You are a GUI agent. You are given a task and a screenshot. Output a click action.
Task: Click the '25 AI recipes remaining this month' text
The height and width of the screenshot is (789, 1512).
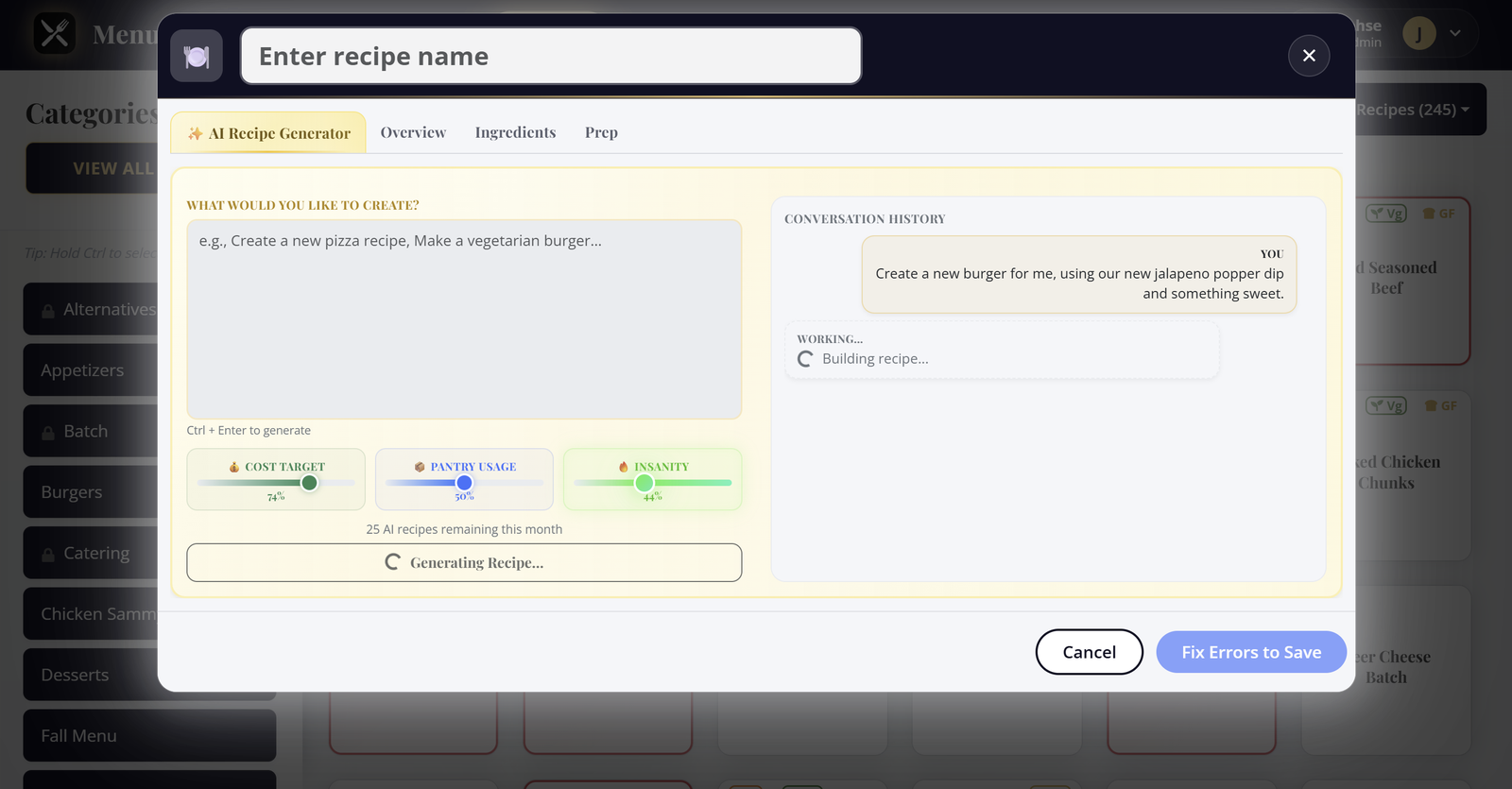[x=464, y=529]
